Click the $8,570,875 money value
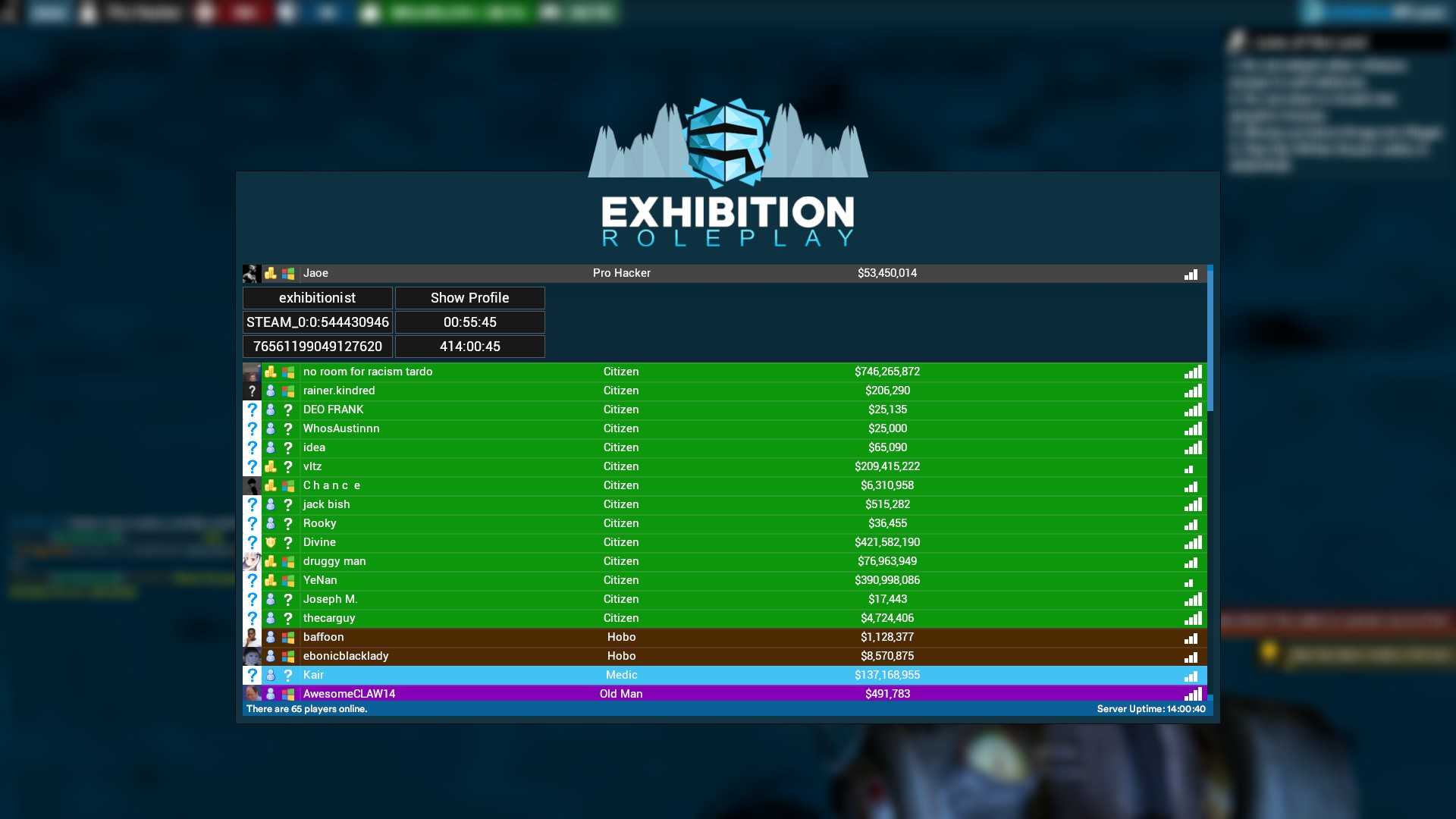The width and height of the screenshot is (1456, 819). 887,656
